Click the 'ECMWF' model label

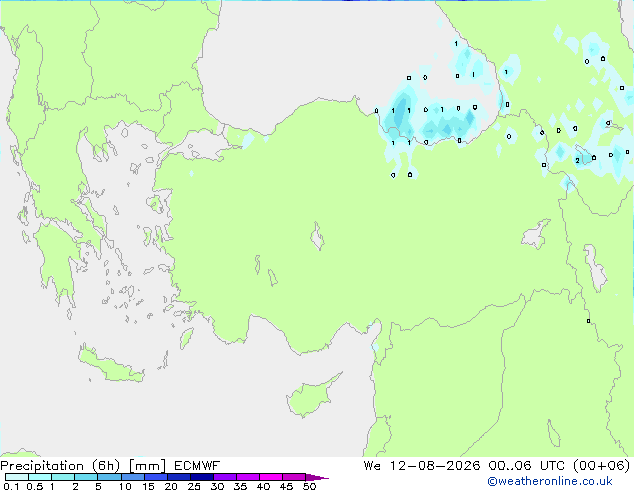point(197,466)
